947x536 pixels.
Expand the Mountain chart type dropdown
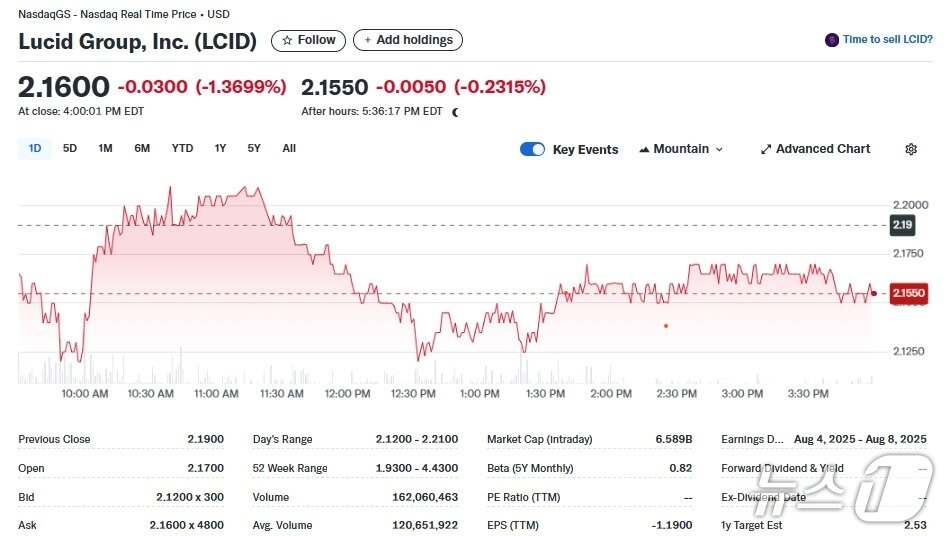719,149
